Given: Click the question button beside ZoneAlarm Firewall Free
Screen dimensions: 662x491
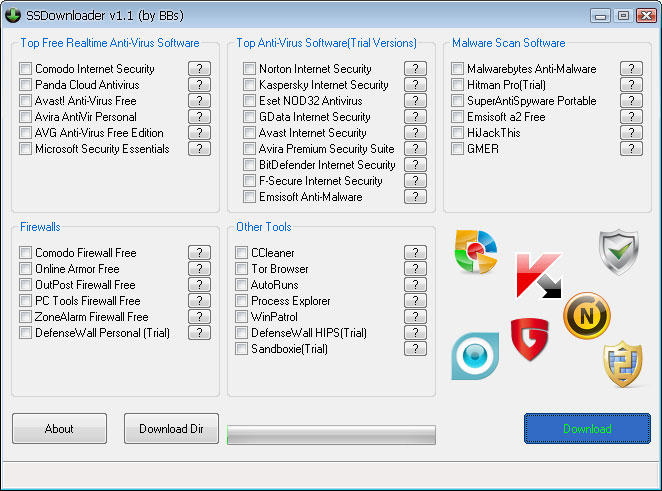Looking at the screenshot, I should tap(199, 317).
